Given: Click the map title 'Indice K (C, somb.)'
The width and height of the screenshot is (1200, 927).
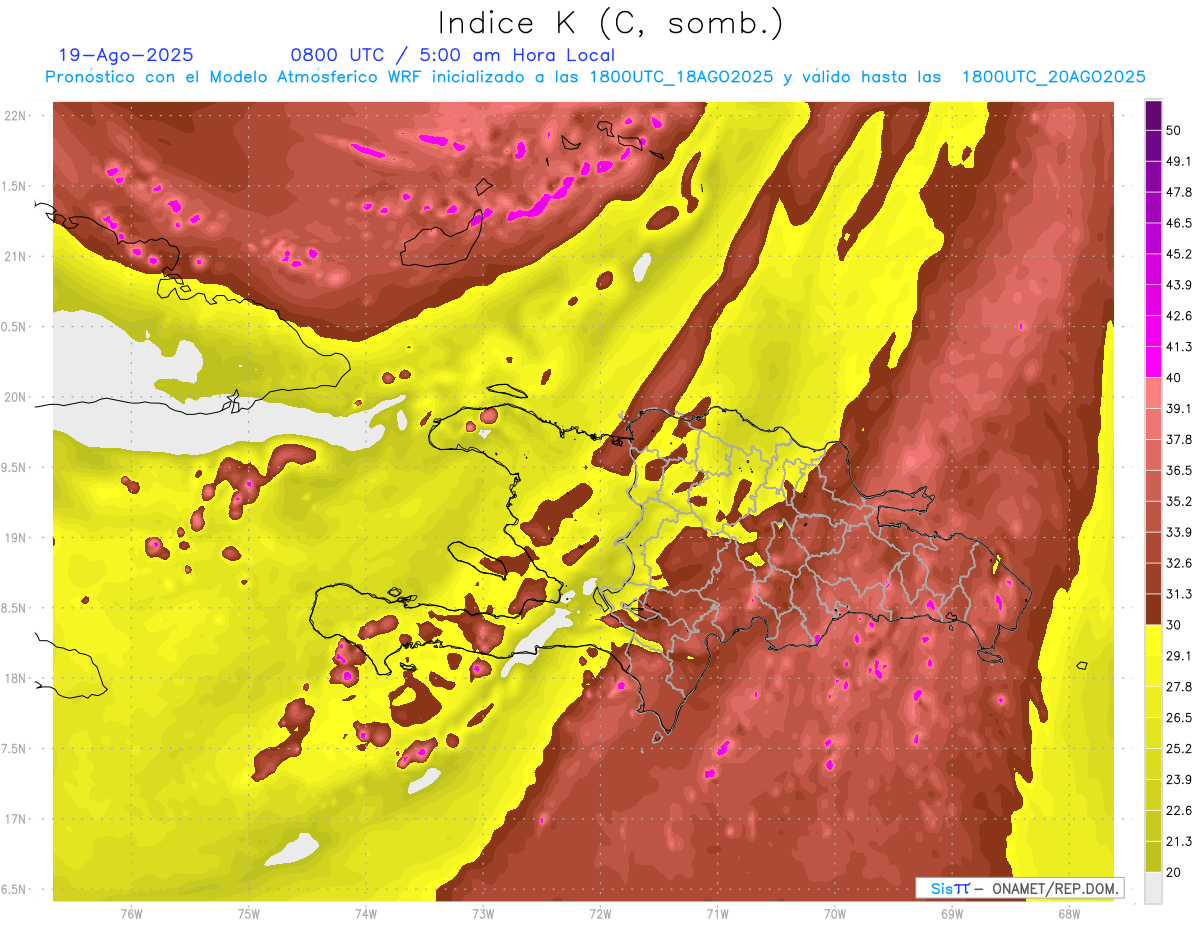Looking at the screenshot, I should (x=611, y=23).
